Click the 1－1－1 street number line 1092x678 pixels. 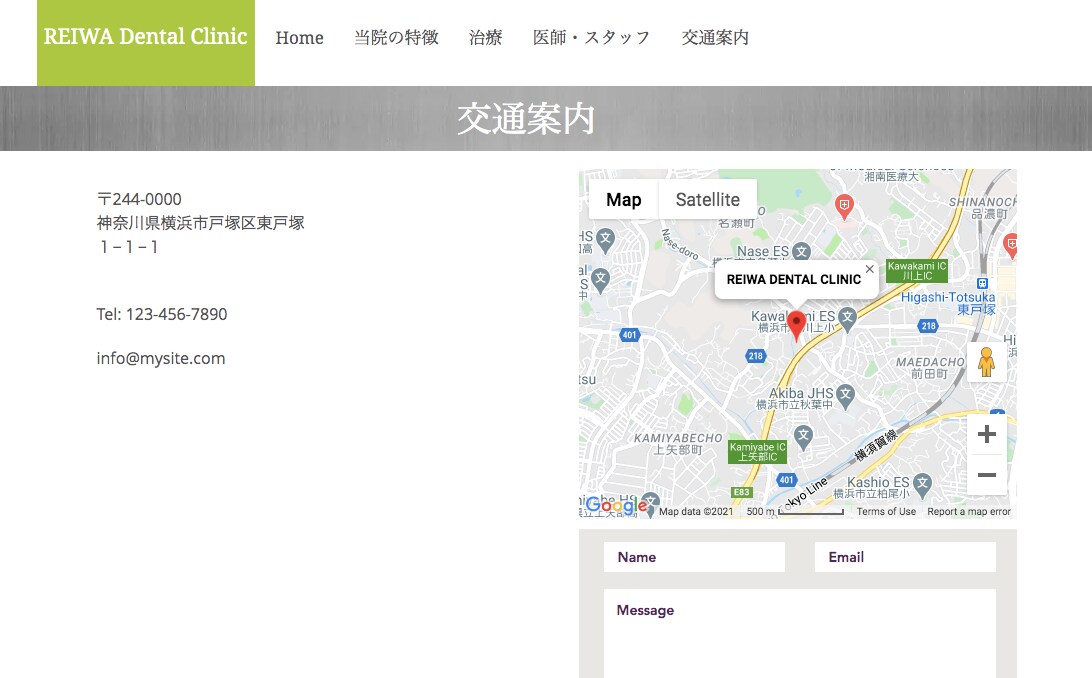(x=129, y=247)
